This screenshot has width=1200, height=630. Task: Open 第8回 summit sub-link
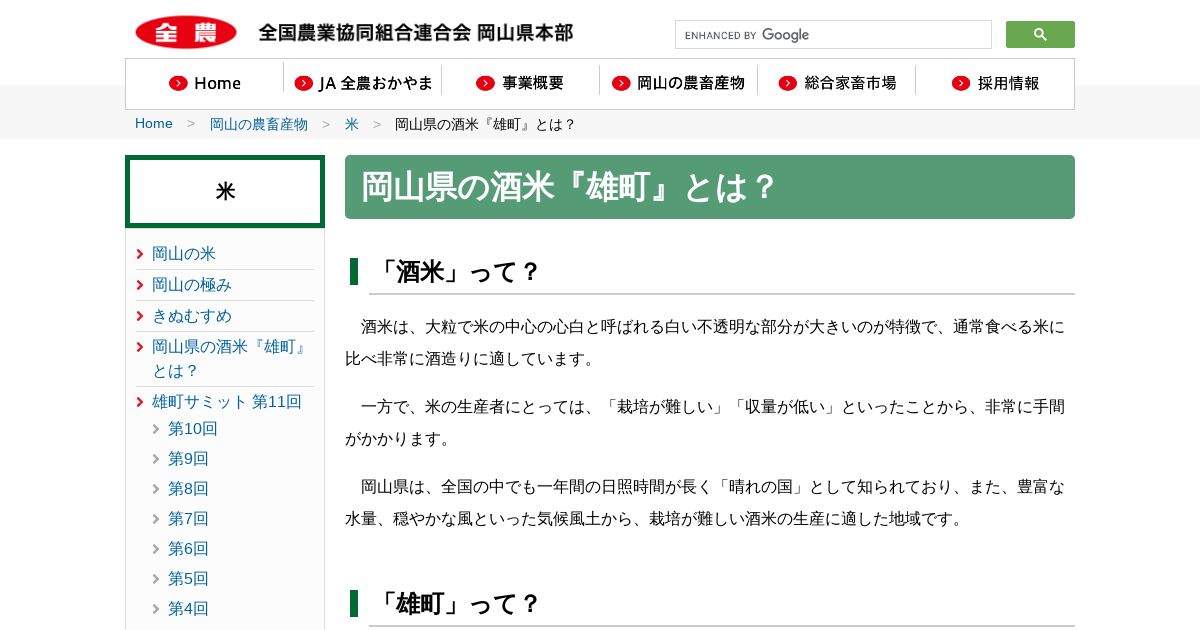[188, 489]
